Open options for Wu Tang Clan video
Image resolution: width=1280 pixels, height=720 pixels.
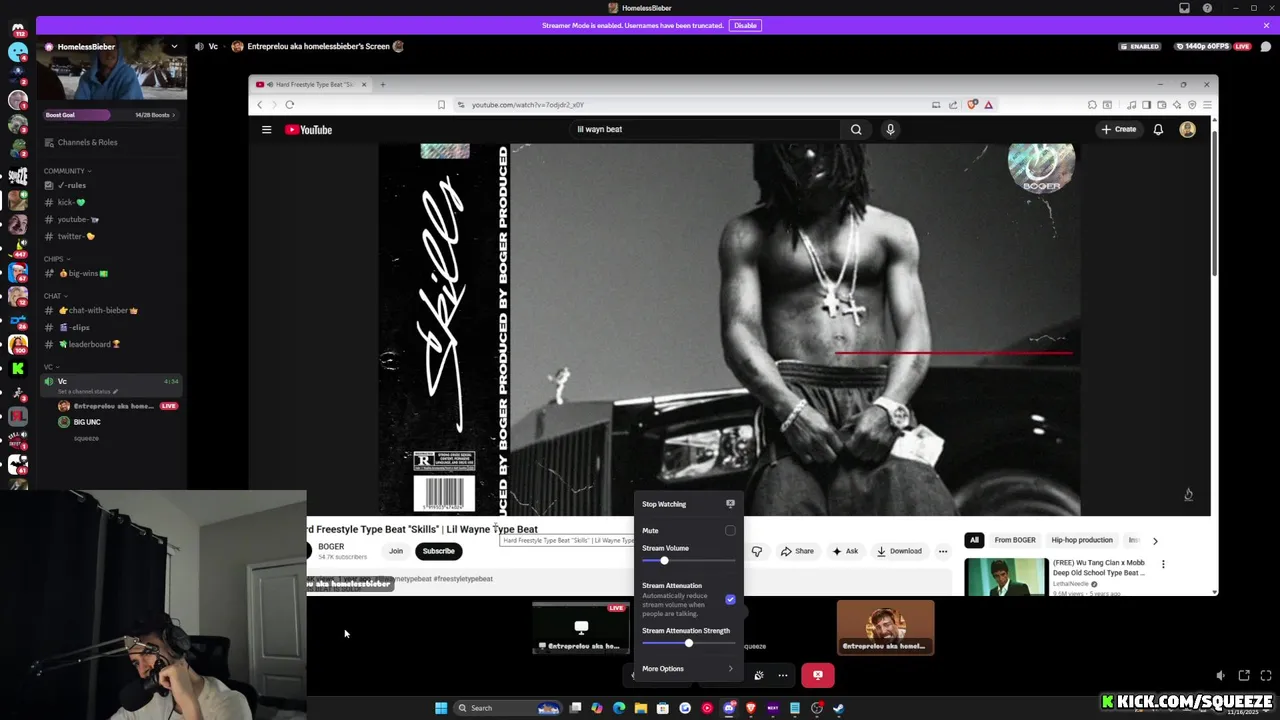[x=1163, y=565]
